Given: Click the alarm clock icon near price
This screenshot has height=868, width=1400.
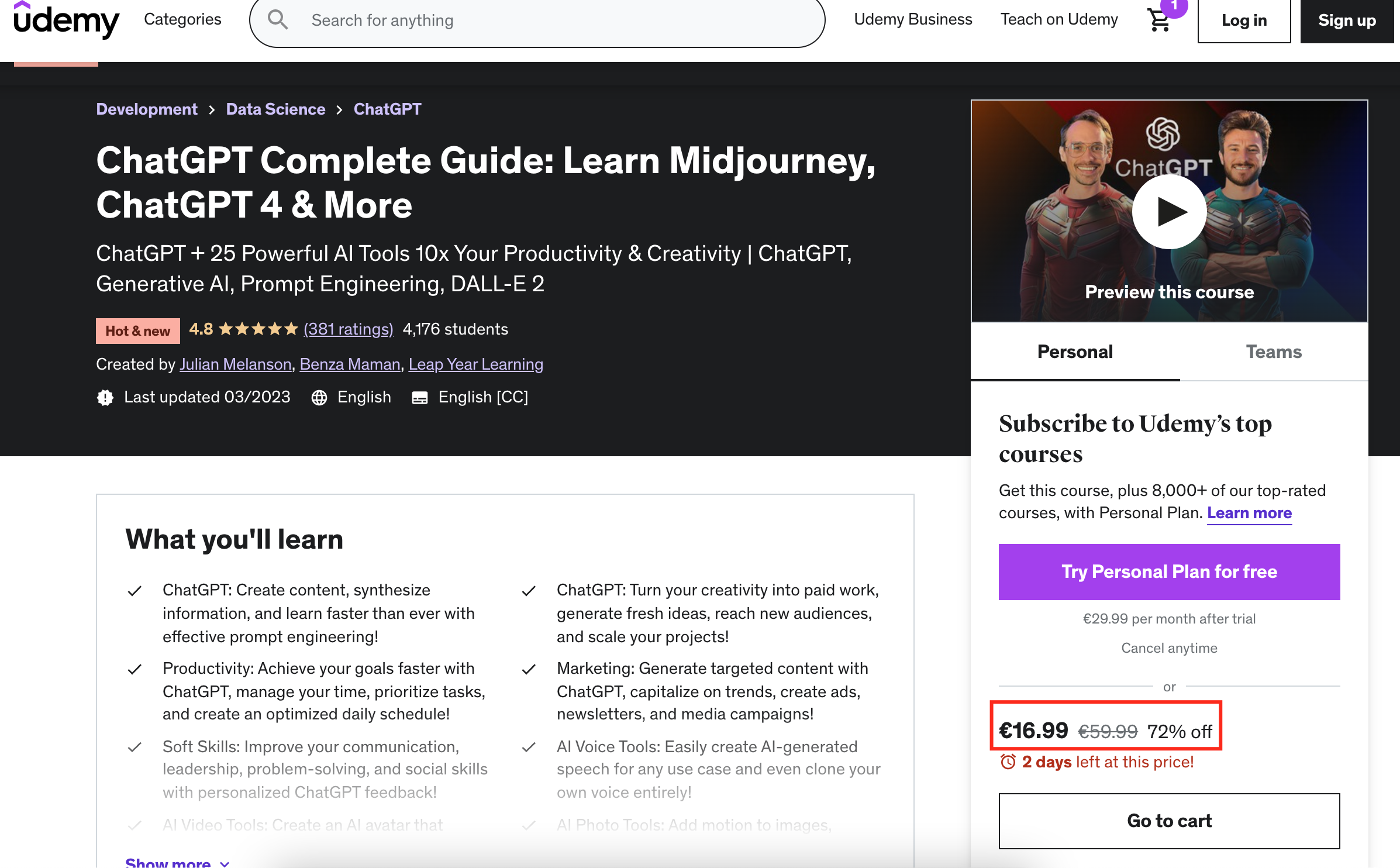Looking at the screenshot, I should [1008, 762].
